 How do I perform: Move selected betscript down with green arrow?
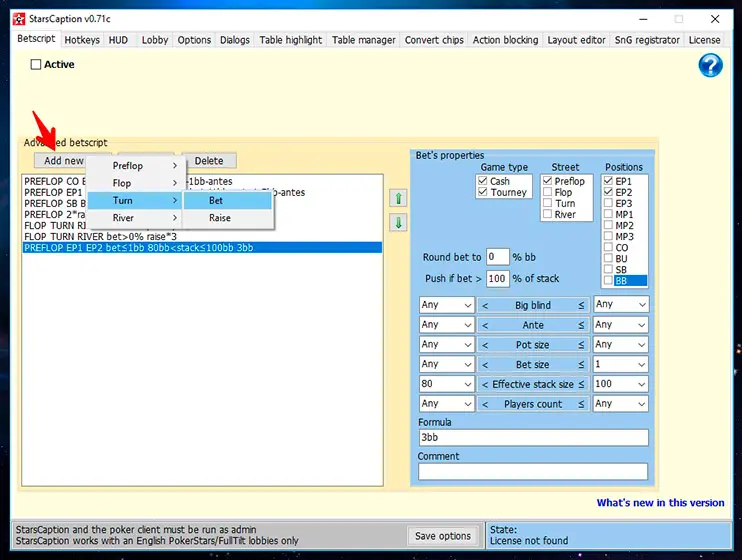tap(398, 222)
